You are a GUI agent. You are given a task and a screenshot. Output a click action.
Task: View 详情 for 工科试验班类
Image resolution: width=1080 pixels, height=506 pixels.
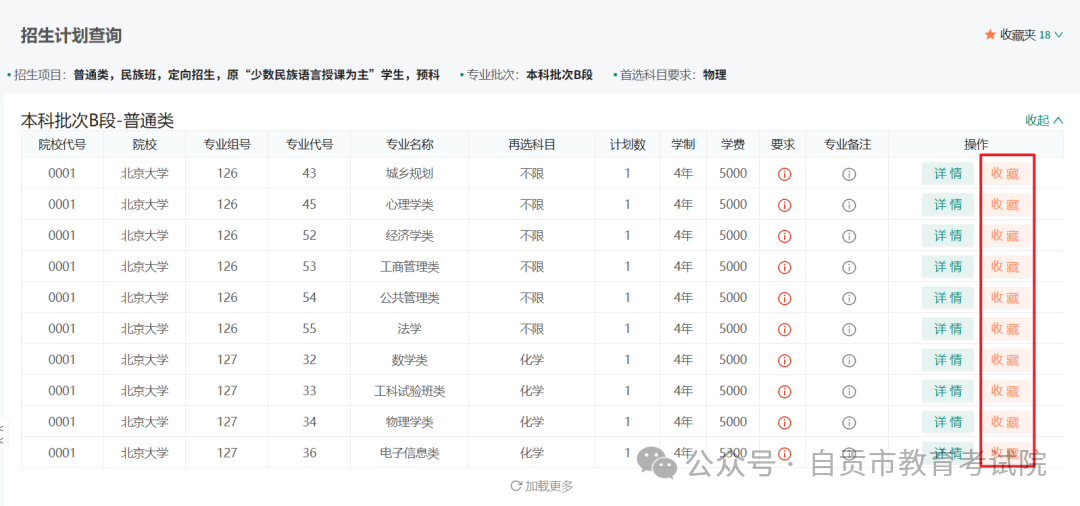[948, 390]
